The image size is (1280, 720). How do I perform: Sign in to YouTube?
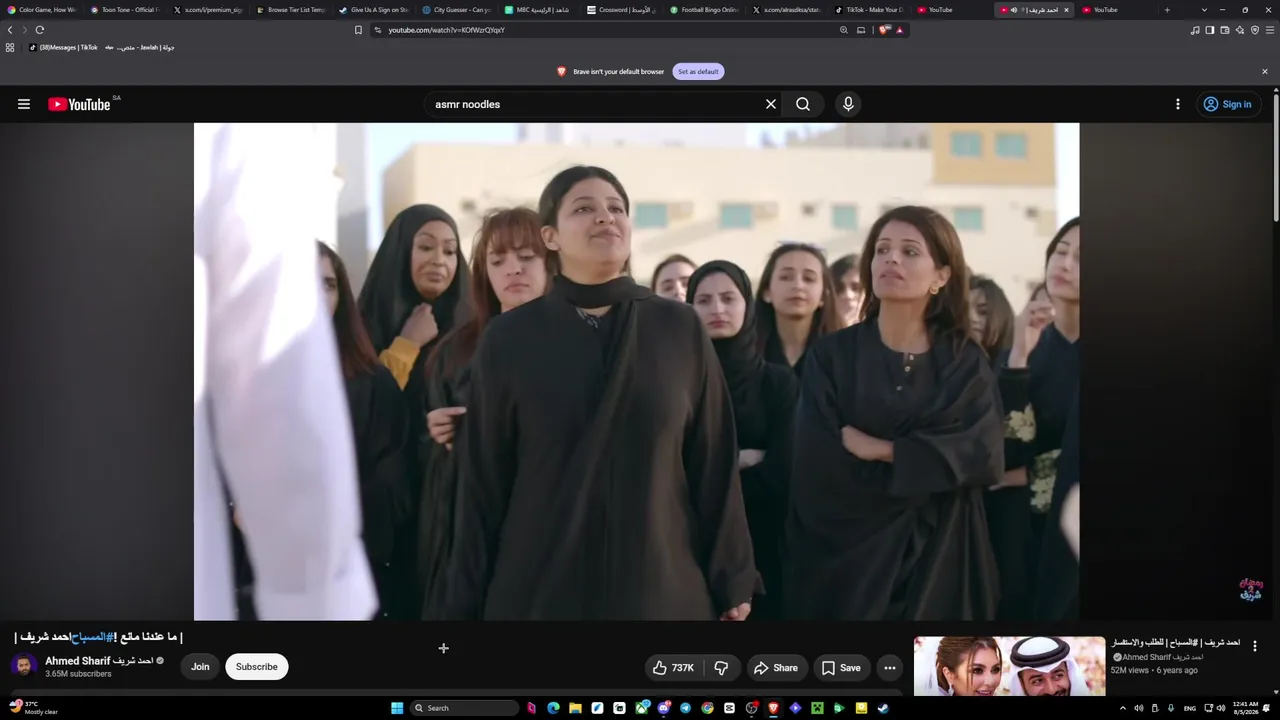[1228, 104]
